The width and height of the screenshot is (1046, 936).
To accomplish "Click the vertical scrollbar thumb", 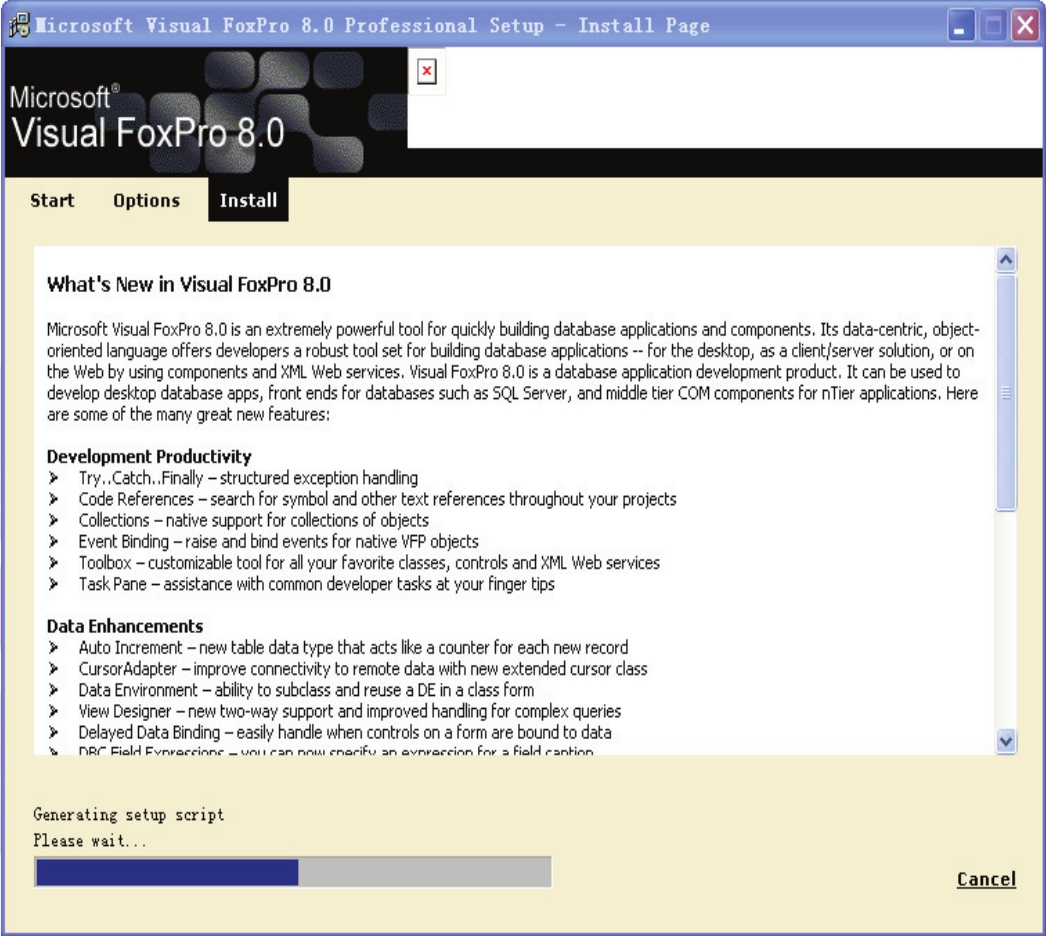I will (1006, 394).
